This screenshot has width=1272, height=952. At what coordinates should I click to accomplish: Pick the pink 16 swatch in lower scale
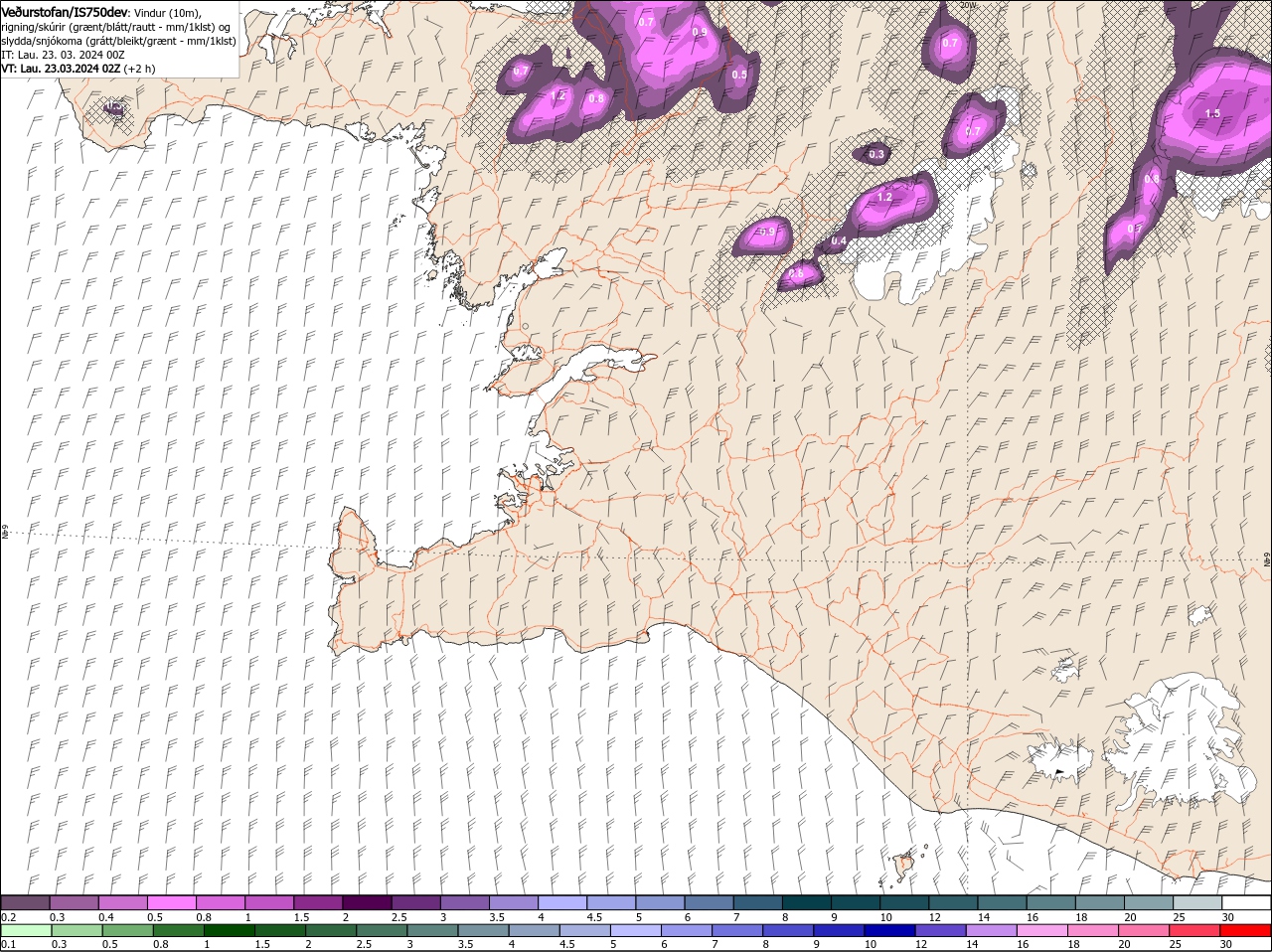click(x=1041, y=930)
